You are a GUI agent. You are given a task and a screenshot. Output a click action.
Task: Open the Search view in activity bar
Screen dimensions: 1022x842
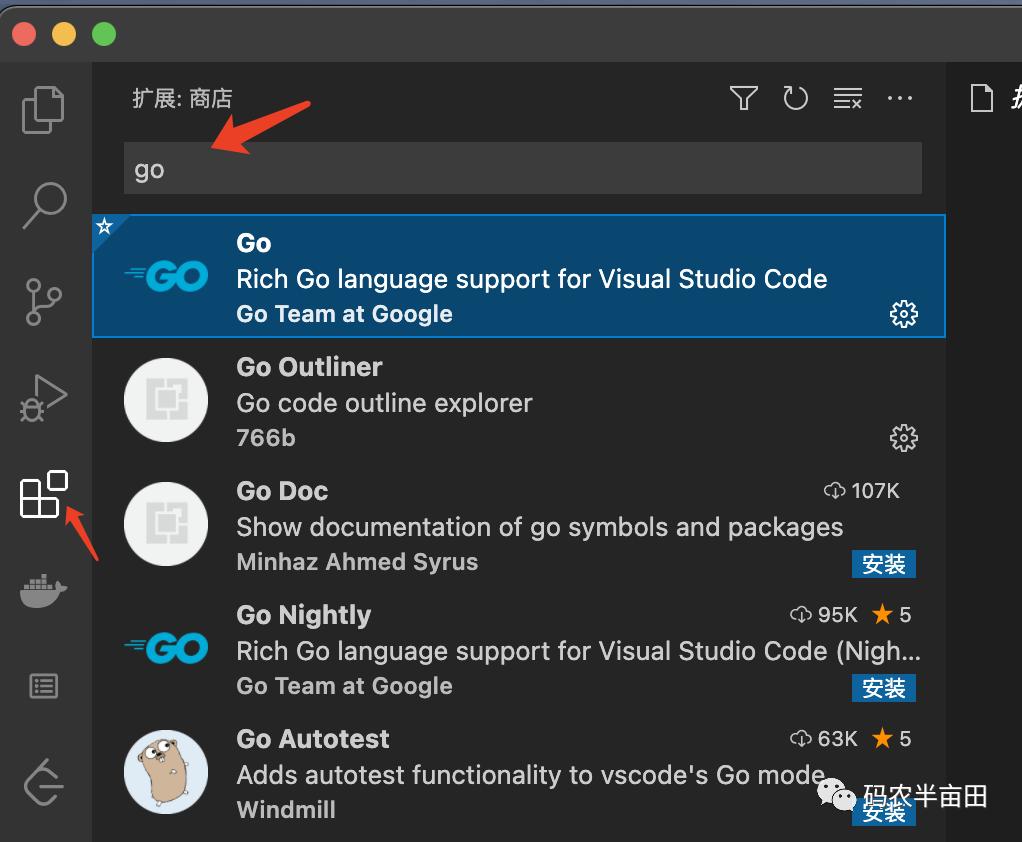coord(43,207)
